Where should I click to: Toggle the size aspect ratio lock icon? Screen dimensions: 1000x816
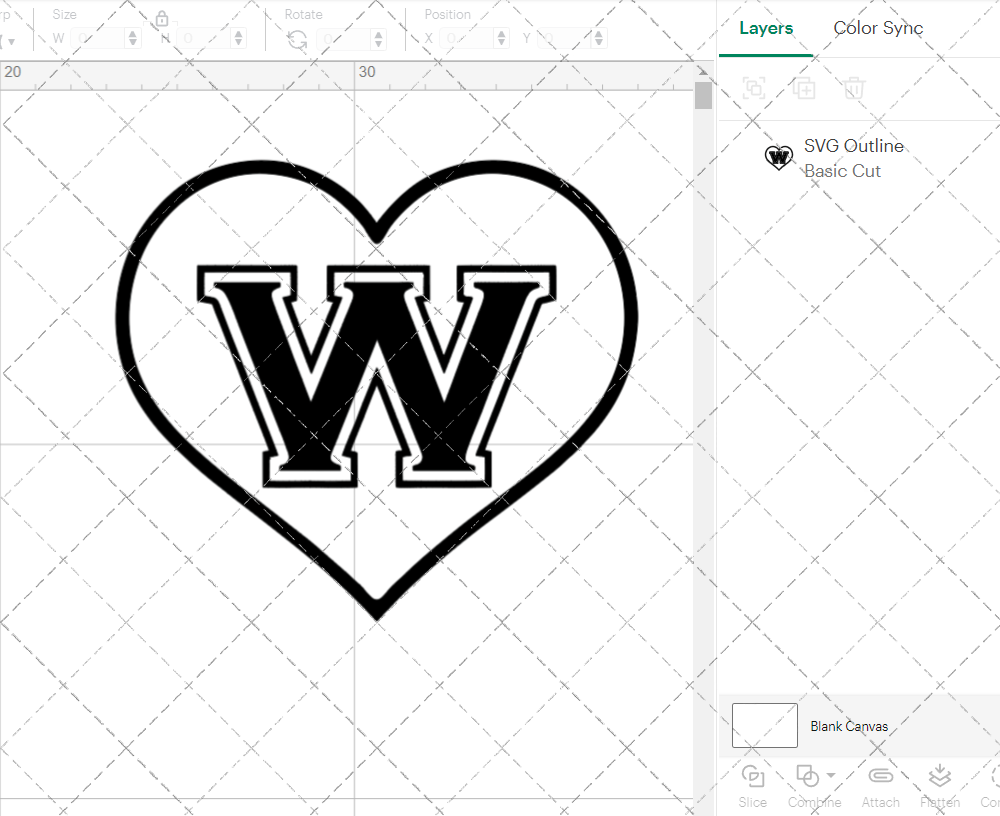point(162,19)
